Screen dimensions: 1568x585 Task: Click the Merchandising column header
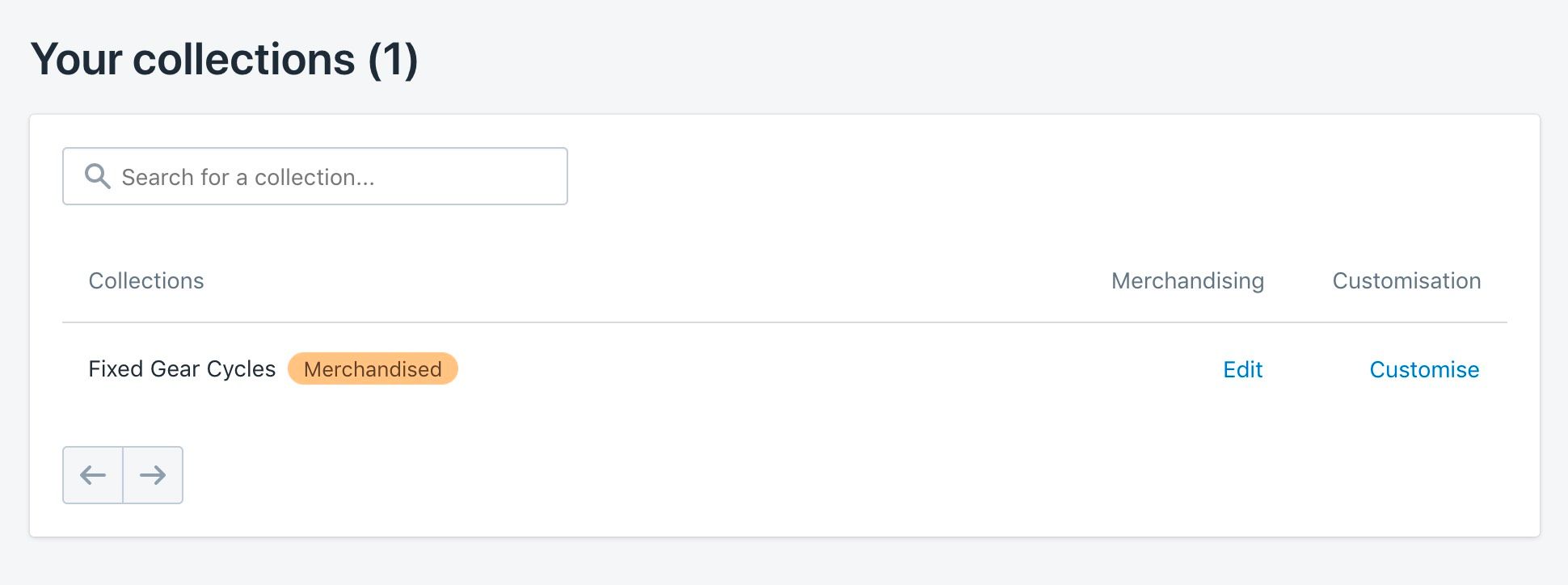tap(1187, 280)
